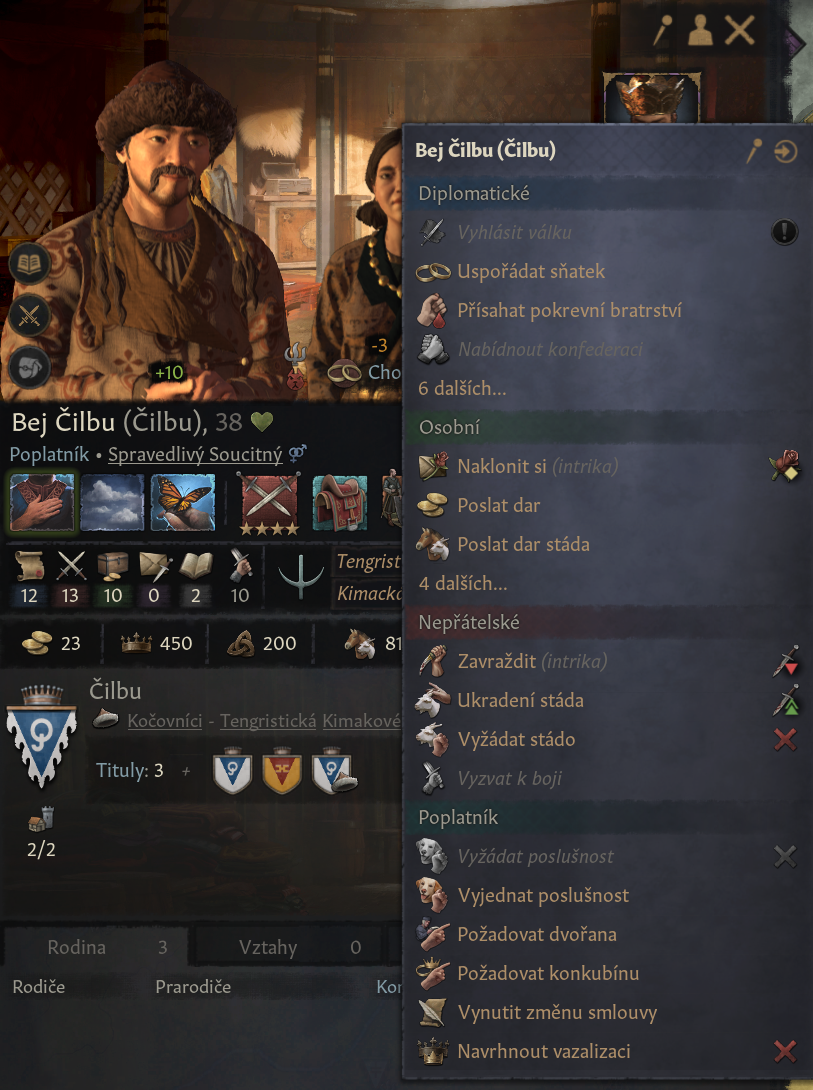Open the lifestyle book icon beside portrait

point(28,263)
